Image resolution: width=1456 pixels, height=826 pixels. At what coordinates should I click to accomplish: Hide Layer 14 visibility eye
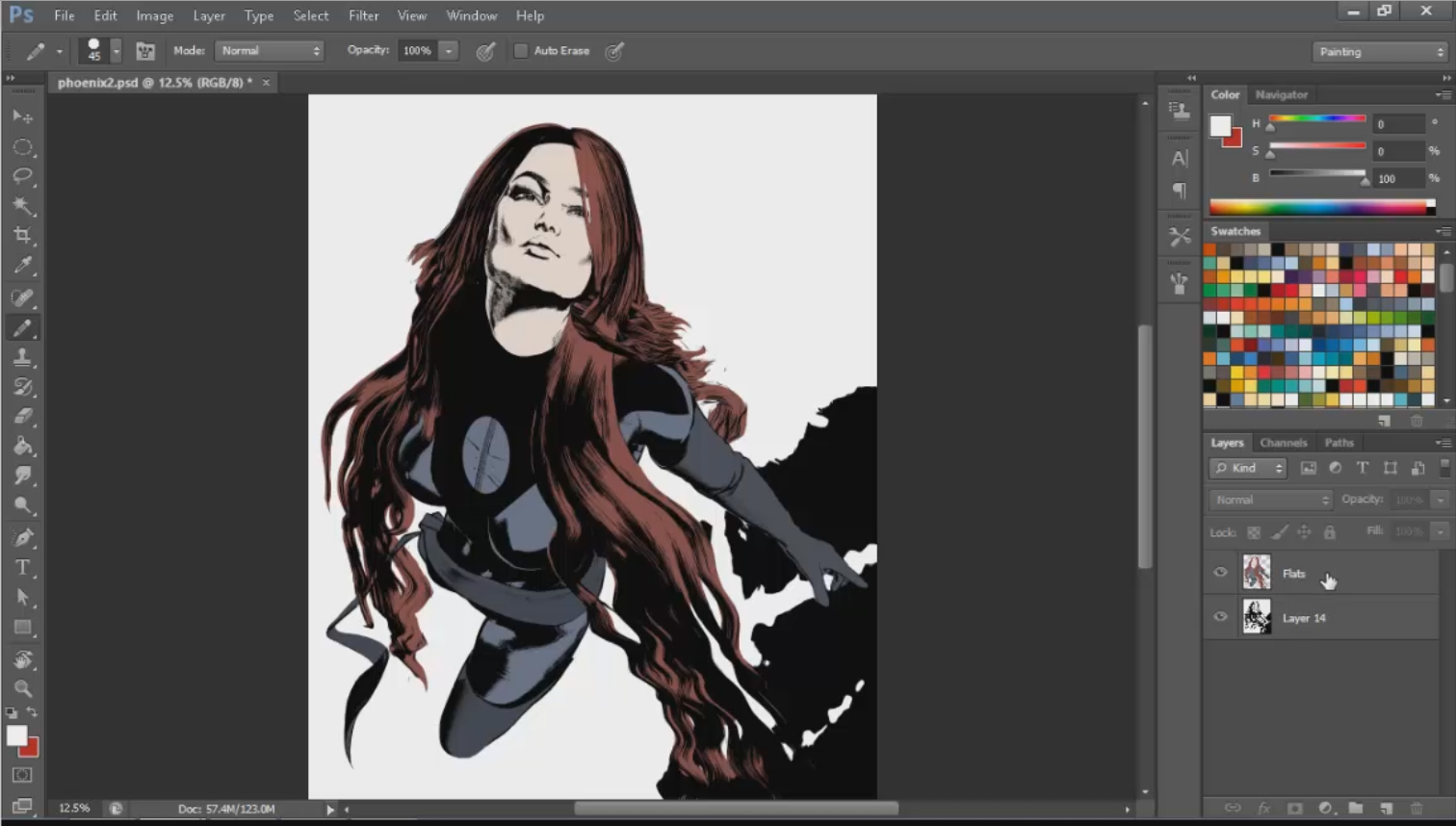click(1220, 617)
